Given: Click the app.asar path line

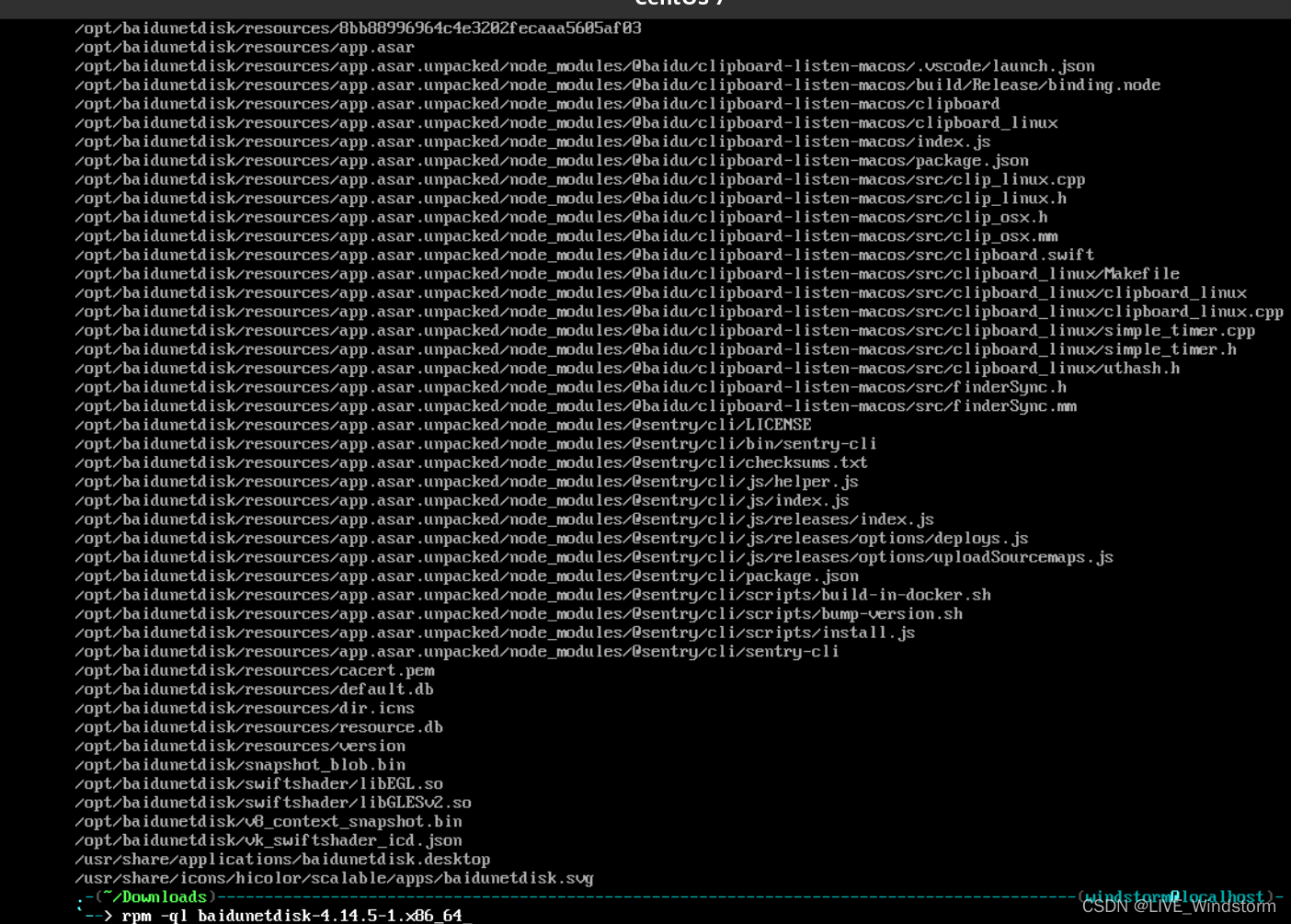Looking at the screenshot, I should point(245,47).
